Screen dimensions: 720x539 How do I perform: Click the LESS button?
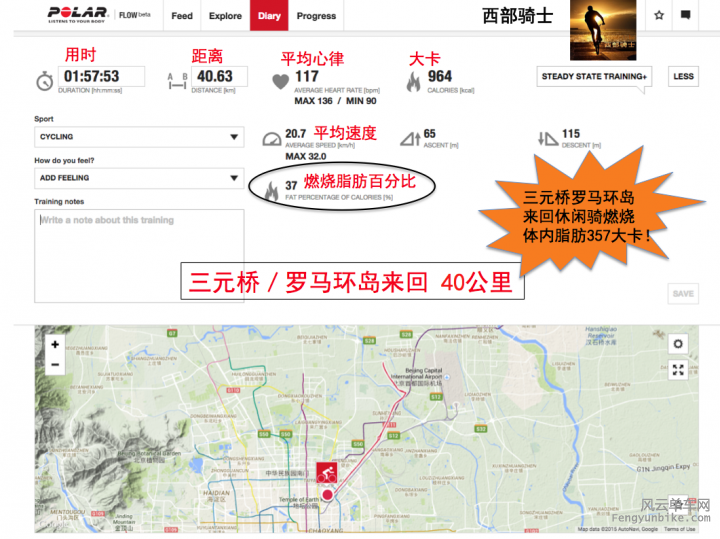point(683,76)
